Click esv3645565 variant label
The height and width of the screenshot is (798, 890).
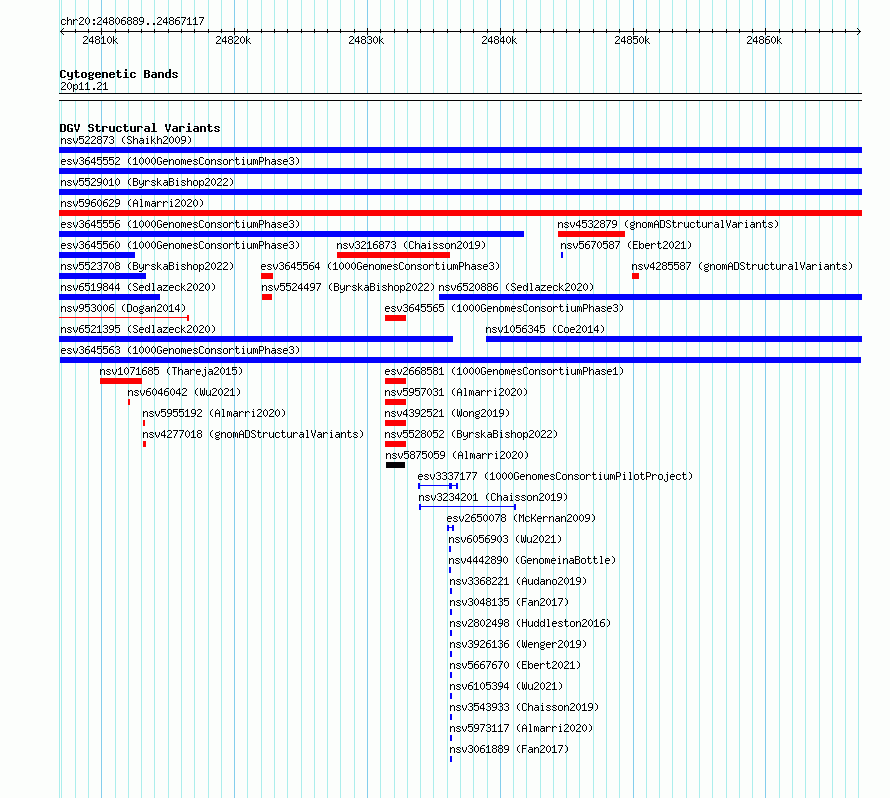pyautogui.click(x=504, y=308)
